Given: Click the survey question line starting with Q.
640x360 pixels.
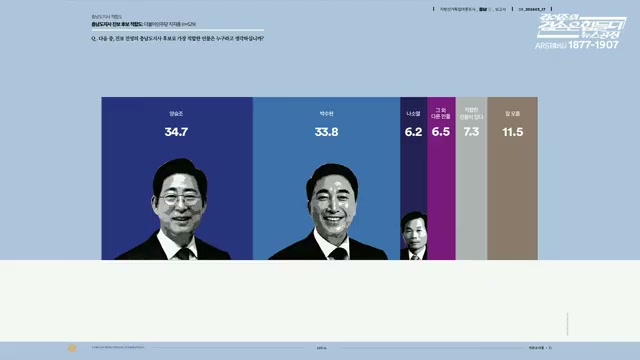Looking at the screenshot, I should pyautogui.click(x=178, y=39).
